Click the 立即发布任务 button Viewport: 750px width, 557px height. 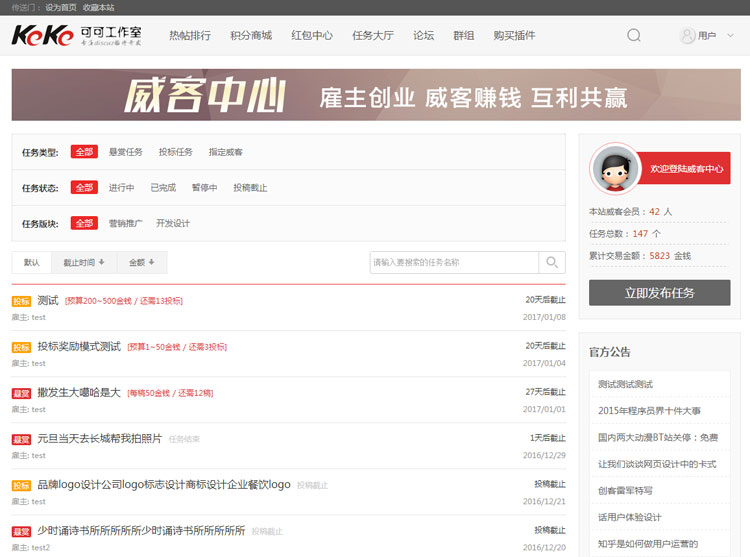pyautogui.click(x=660, y=293)
